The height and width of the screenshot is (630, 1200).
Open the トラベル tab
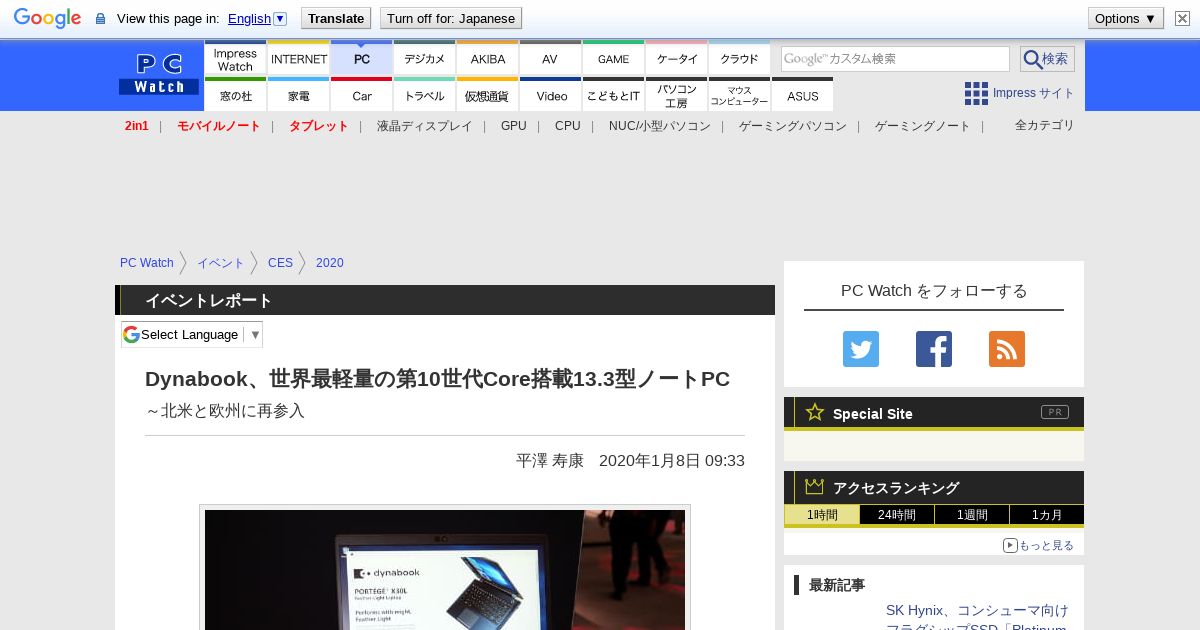click(x=425, y=95)
